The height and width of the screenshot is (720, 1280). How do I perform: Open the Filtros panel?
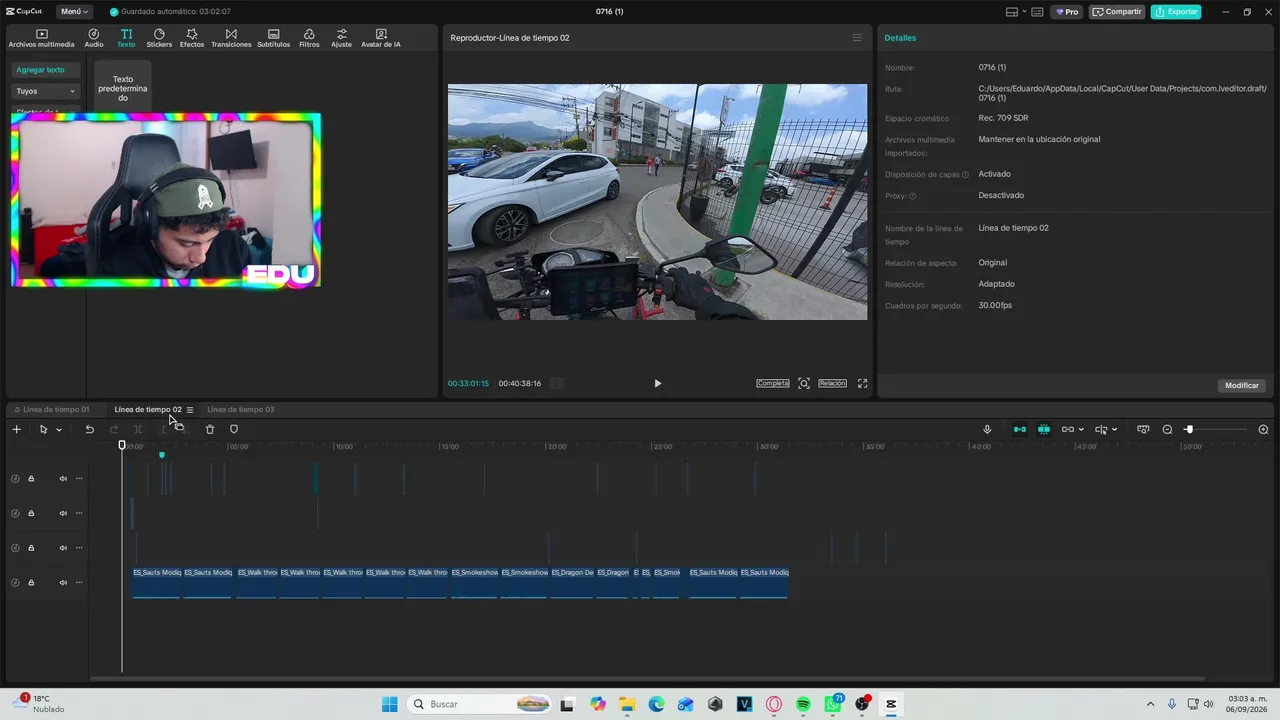click(309, 38)
